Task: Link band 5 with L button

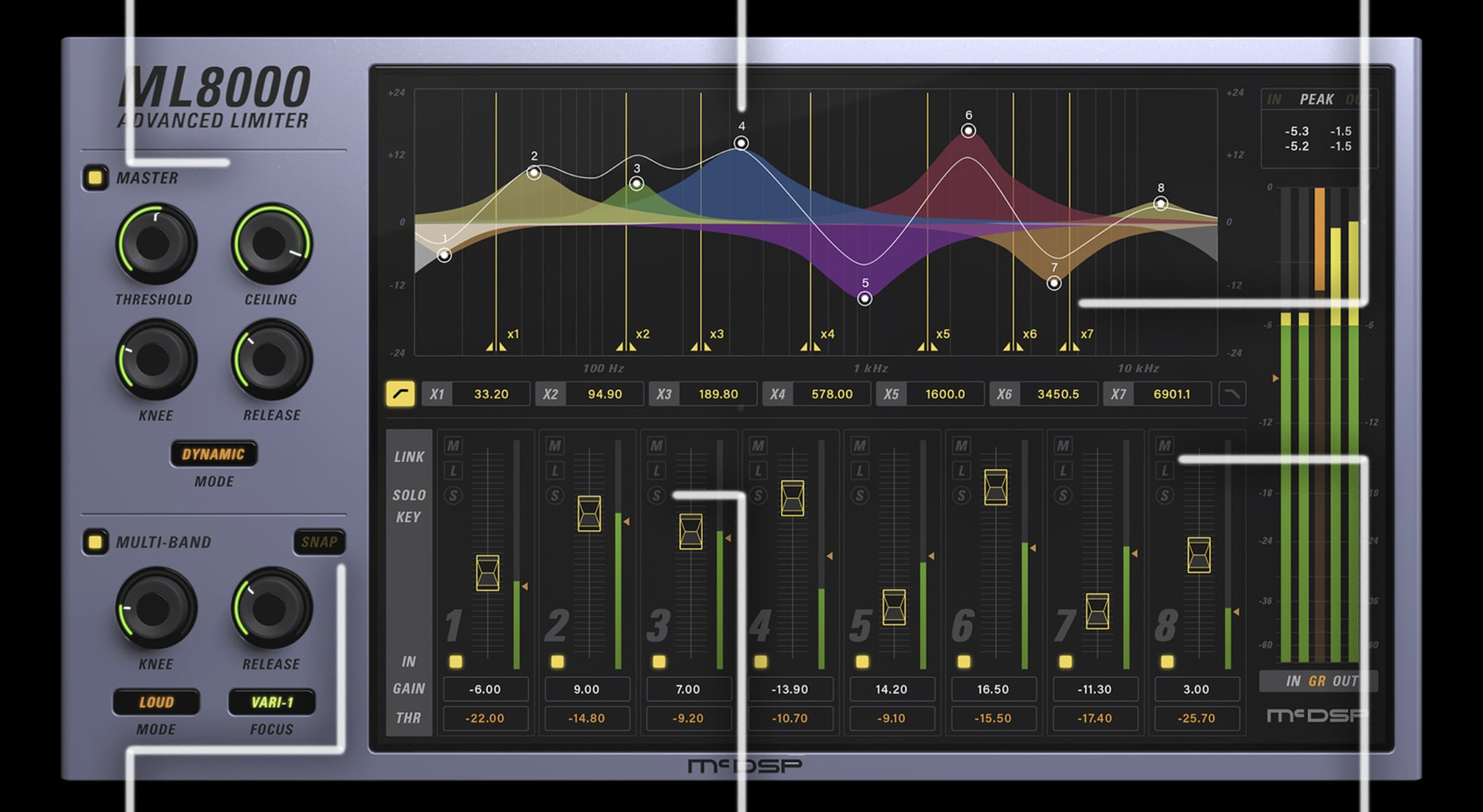Action: [859, 471]
